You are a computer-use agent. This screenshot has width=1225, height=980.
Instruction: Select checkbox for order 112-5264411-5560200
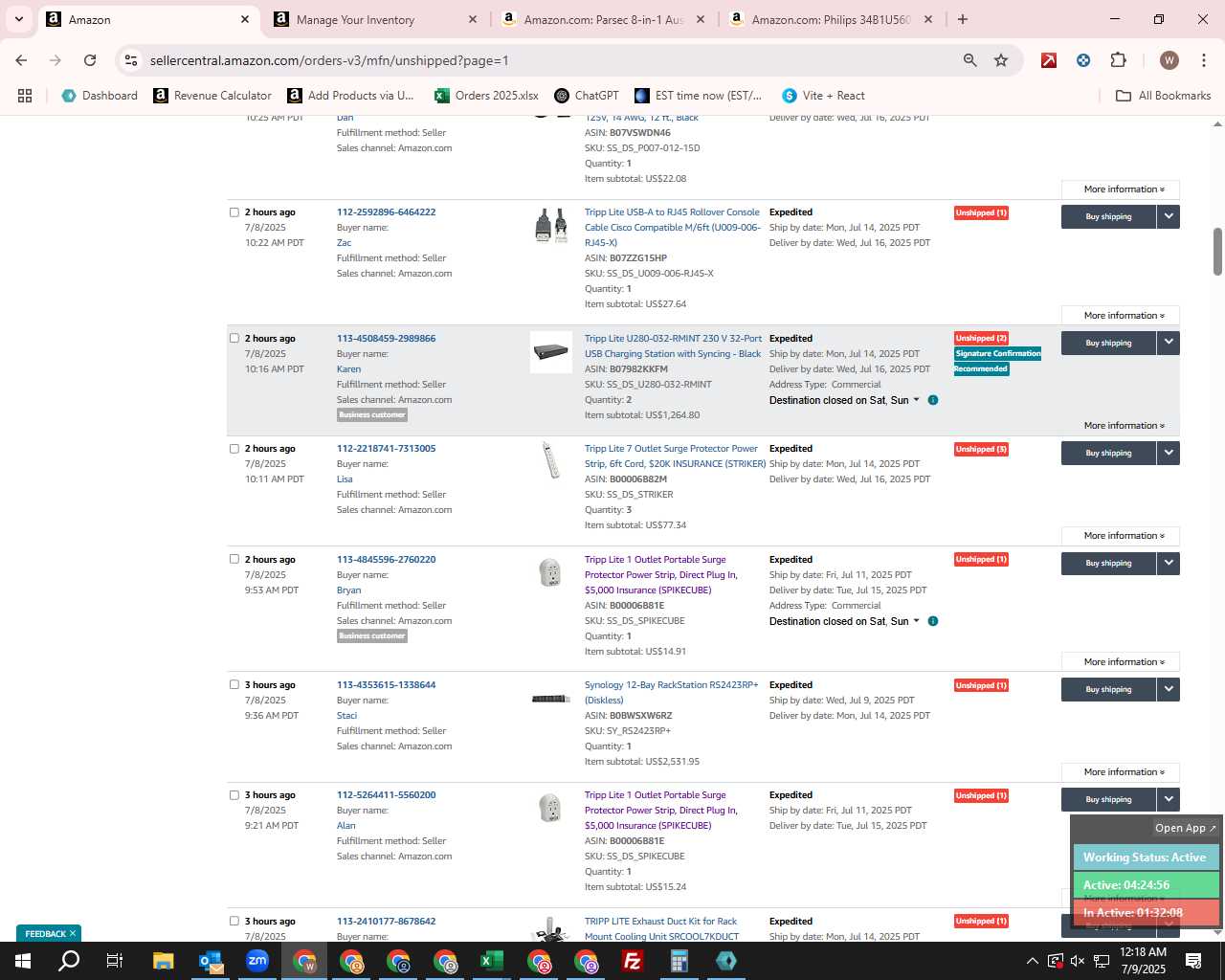[x=234, y=794]
